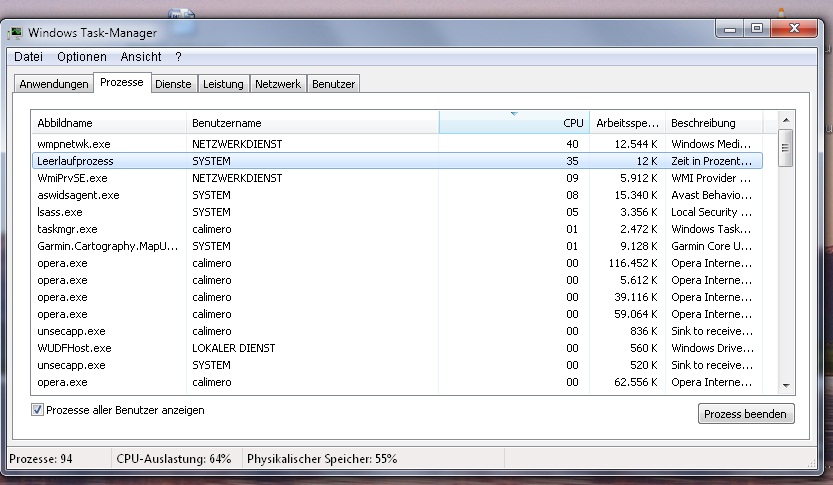
Task: Sort by the Beschreibung column header
Action: (x=713, y=123)
